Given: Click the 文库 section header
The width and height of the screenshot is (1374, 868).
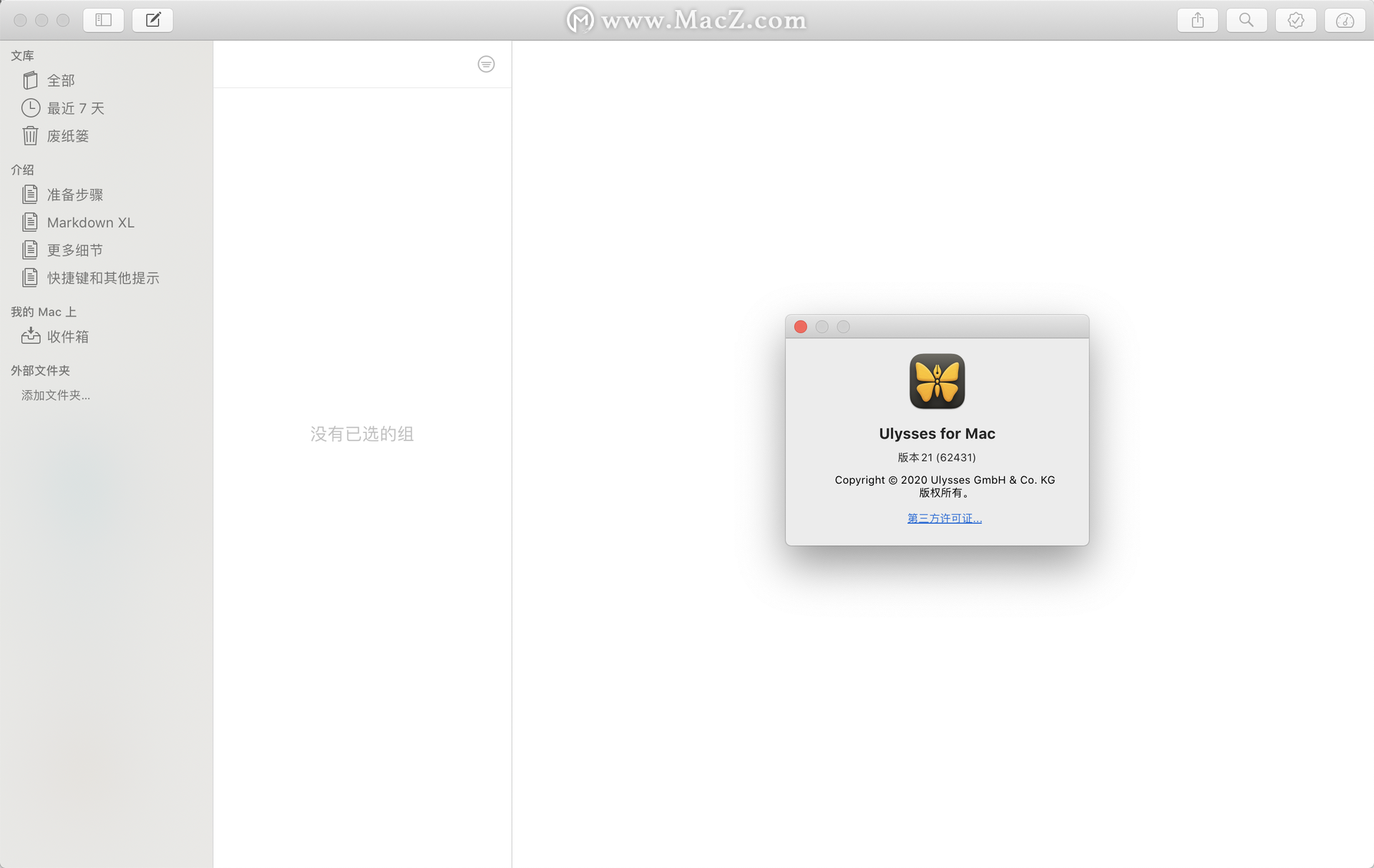Looking at the screenshot, I should [x=22, y=56].
